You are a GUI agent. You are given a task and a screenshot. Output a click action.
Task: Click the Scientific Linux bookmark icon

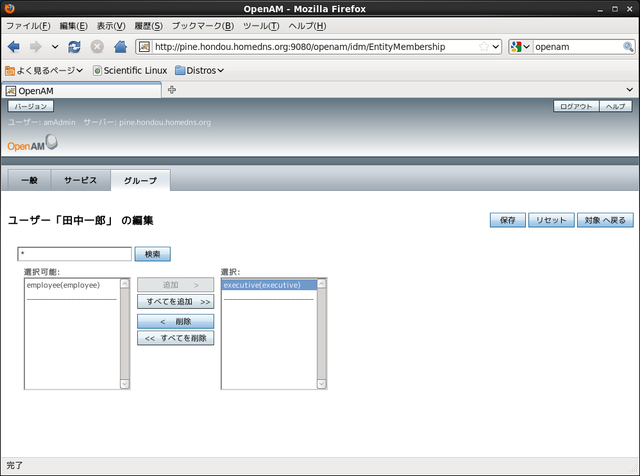coord(97,70)
